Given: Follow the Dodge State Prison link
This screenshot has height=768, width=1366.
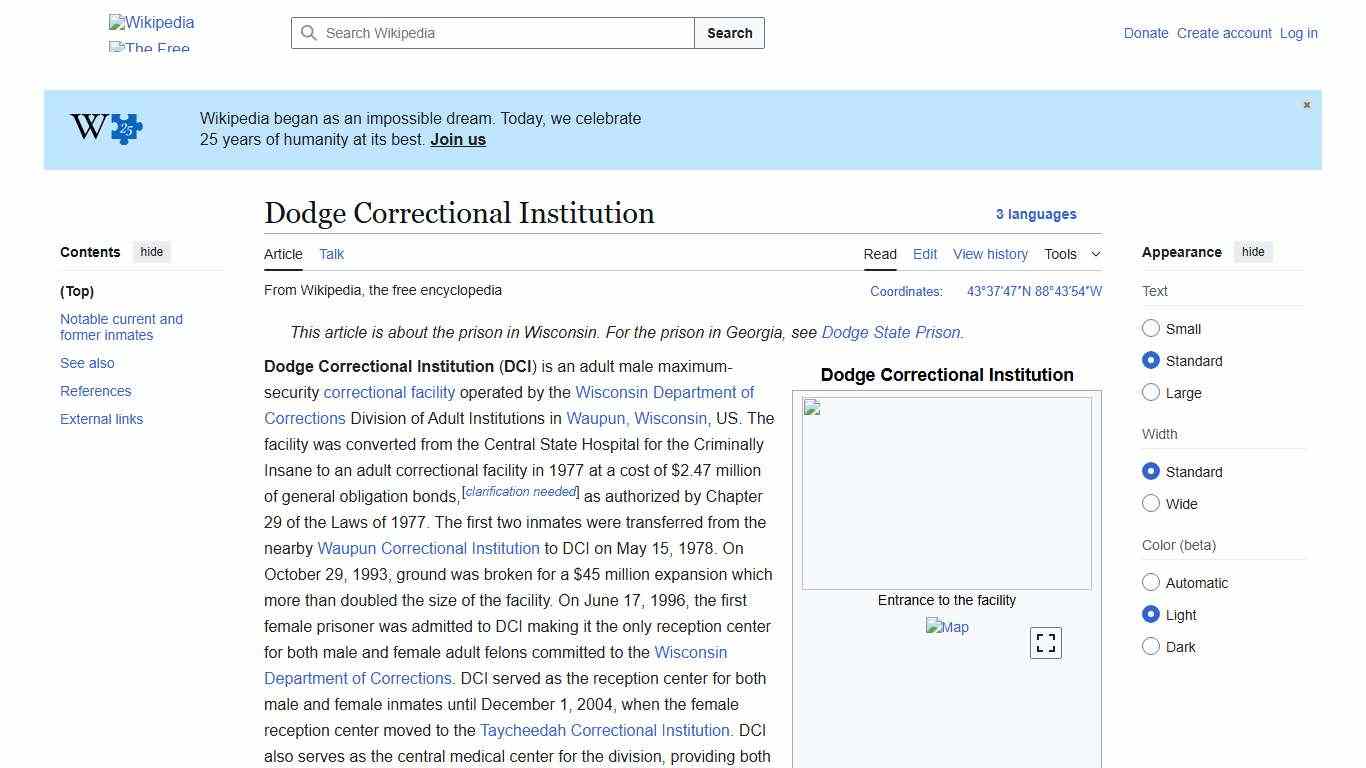Looking at the screenshot, I should [890, 332].
